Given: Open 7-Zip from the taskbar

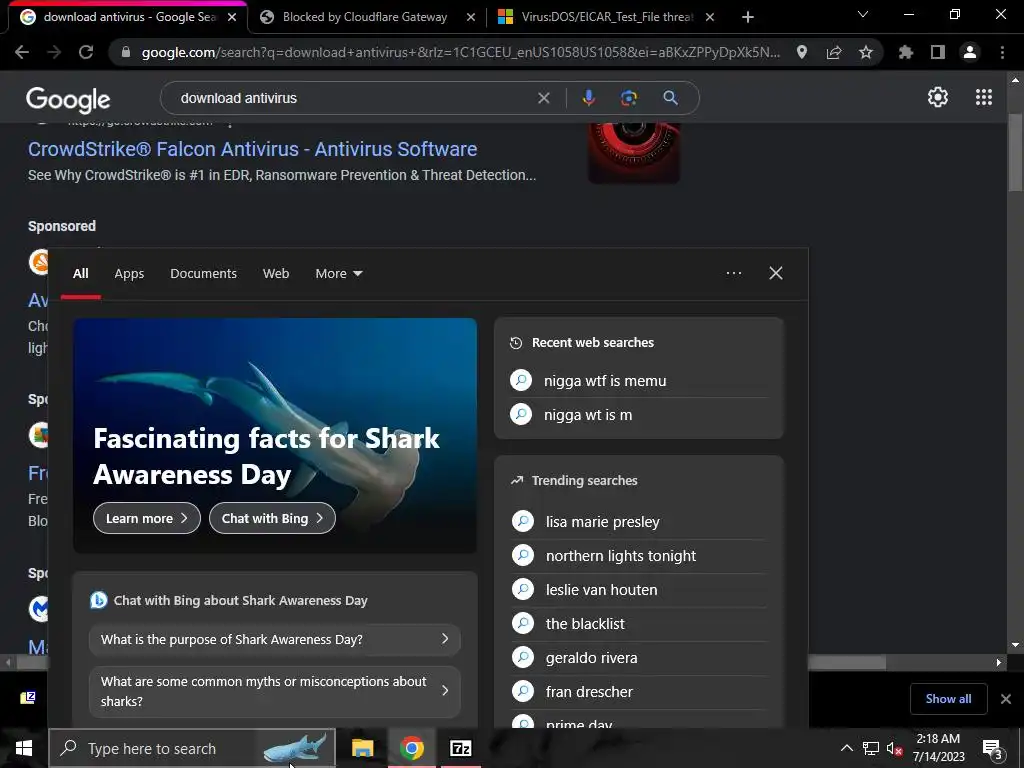Looking at the screenshot, I should [460, 748].
